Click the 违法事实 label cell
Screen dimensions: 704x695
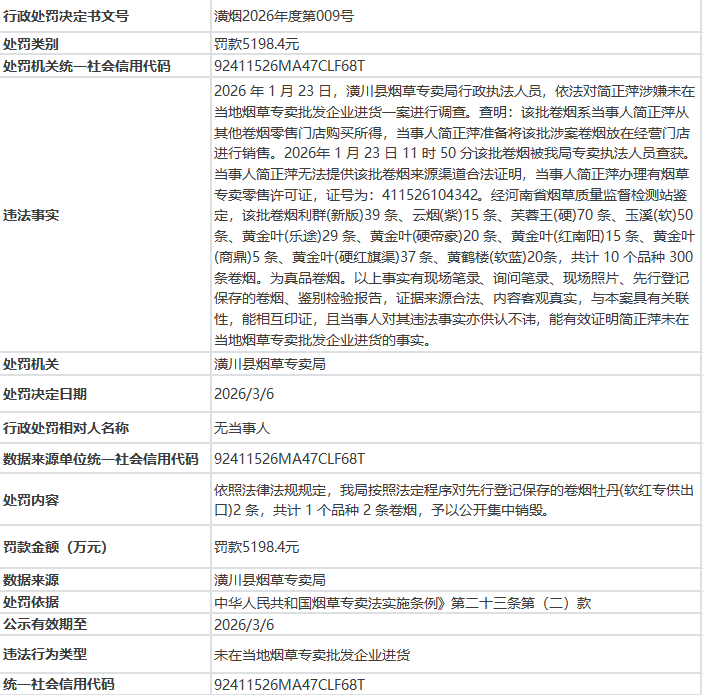[x=31, y=215]
